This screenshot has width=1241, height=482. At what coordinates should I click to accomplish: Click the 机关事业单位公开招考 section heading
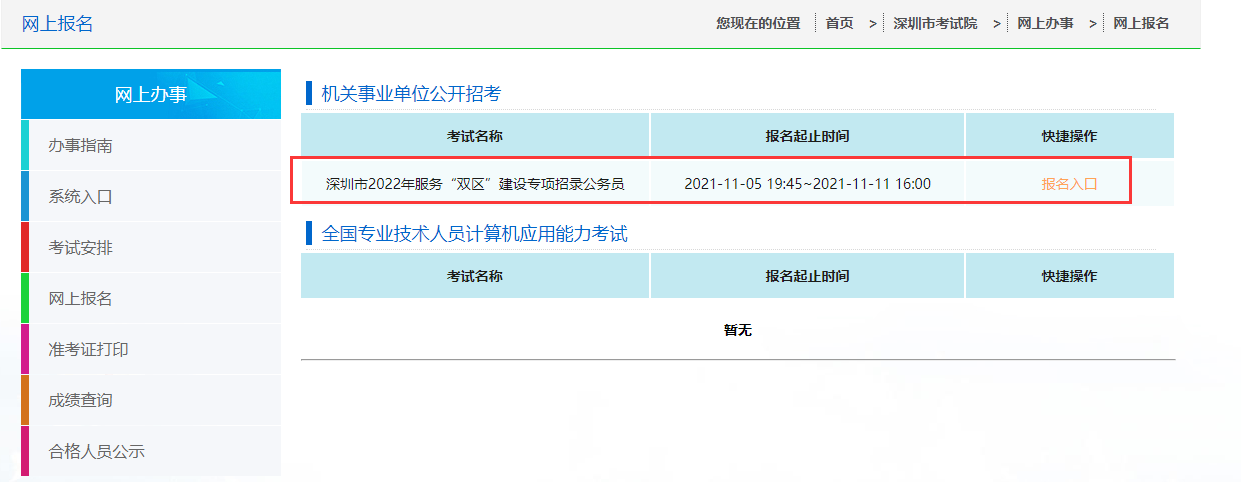point(411,94)
